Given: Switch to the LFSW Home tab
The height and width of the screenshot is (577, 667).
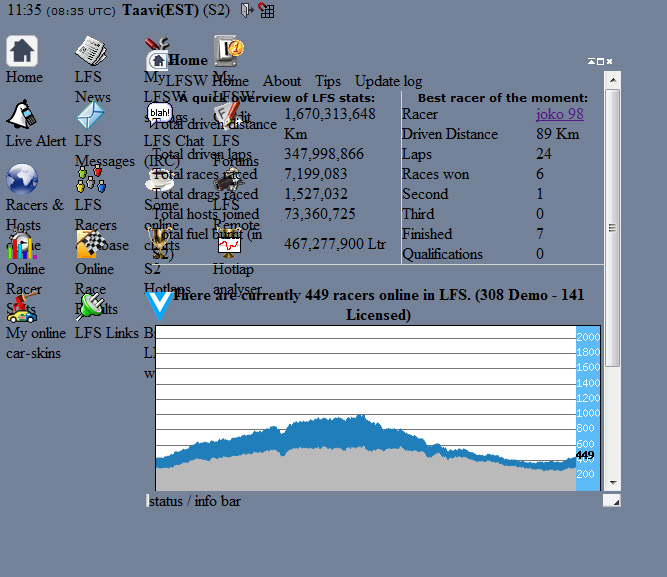Looking at the screenshot, I should [x=207, y=81].
